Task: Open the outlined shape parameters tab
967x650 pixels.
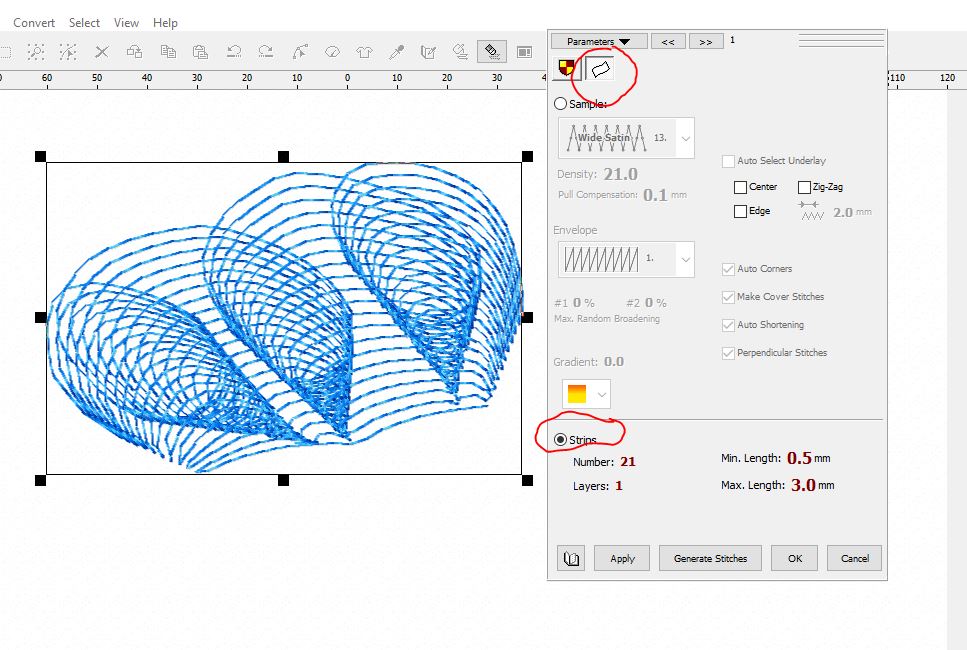Action: click(x=600, y=69)
